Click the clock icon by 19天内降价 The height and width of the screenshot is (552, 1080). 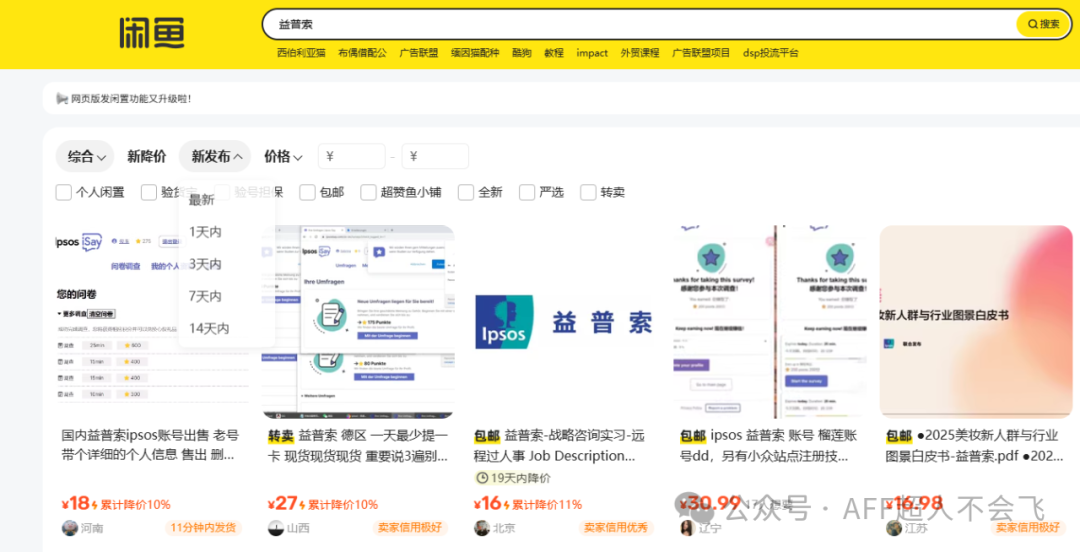coord(481,478)
